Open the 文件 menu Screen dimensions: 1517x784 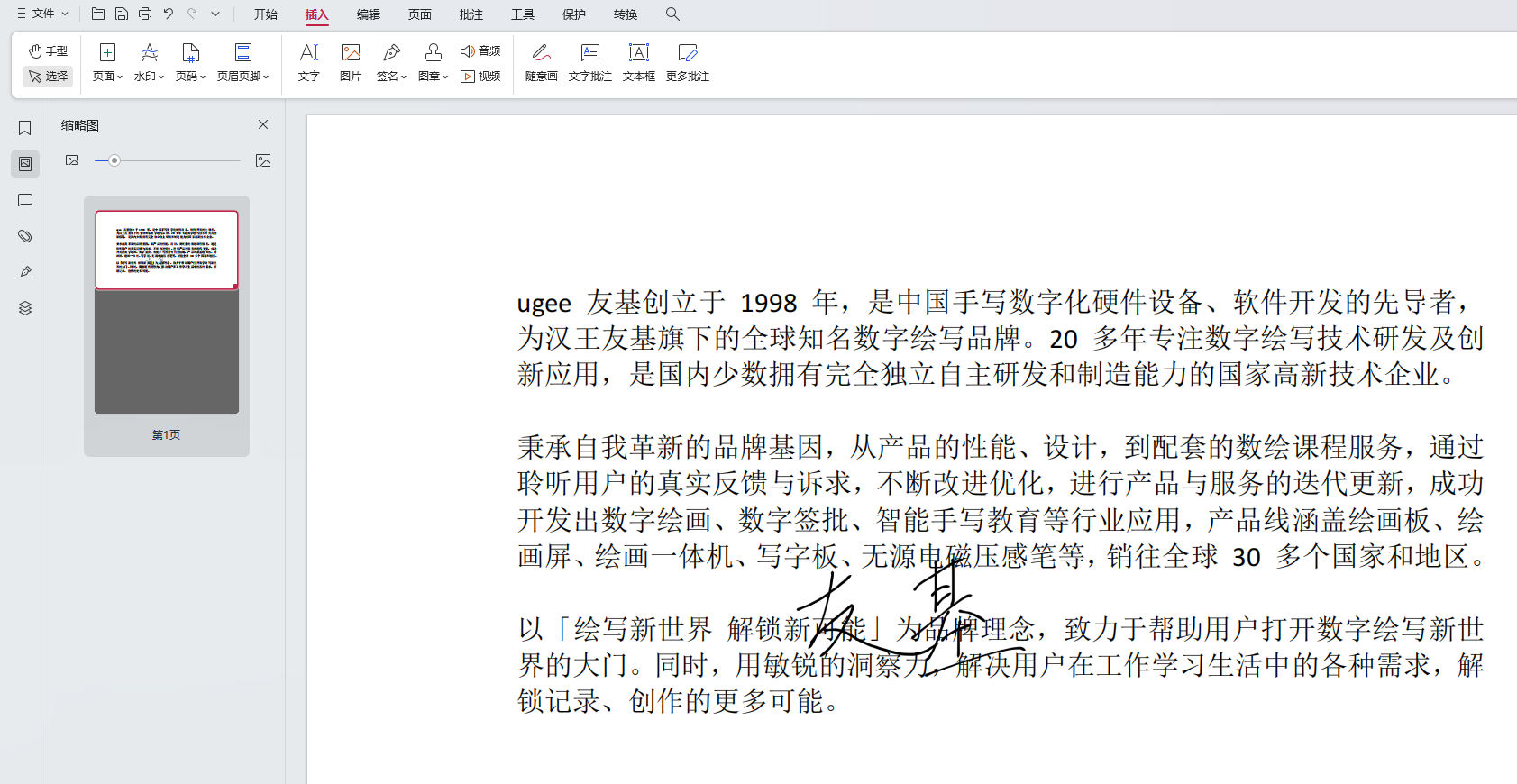tap(42, 14)
